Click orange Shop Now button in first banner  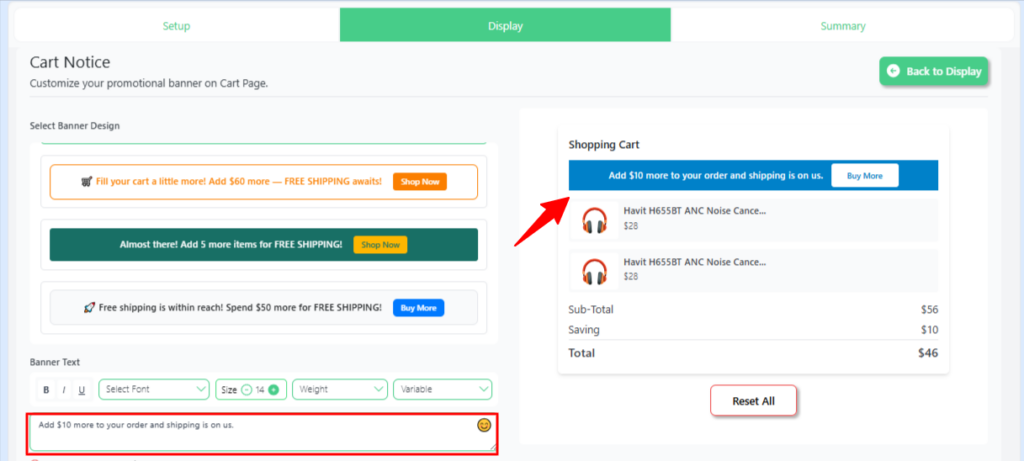click(x=420, y=182)
